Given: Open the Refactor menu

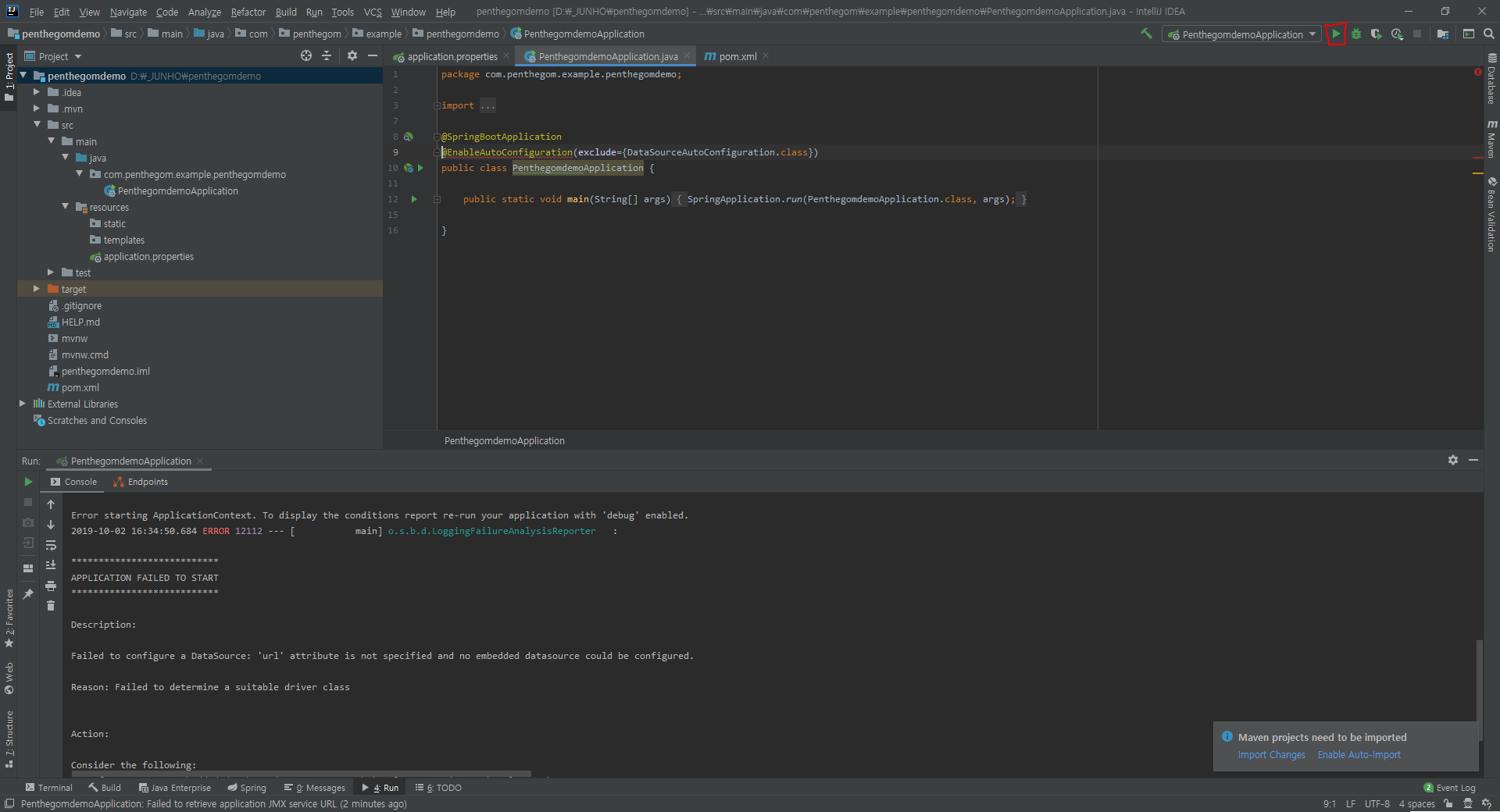Looking at the screenshot, I should tap(248, 12).
